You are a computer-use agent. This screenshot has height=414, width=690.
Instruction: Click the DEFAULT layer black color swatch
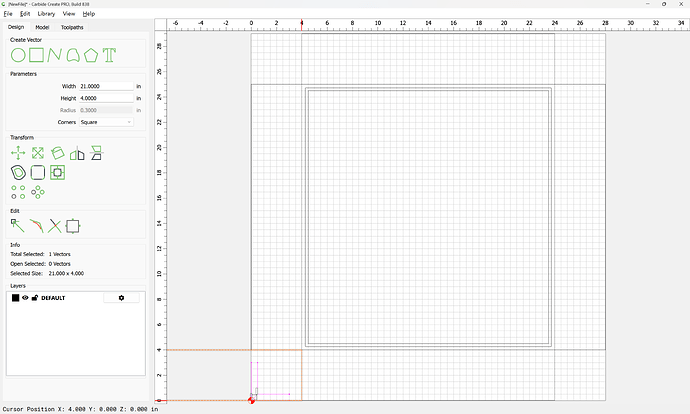(x=15, y=298)
